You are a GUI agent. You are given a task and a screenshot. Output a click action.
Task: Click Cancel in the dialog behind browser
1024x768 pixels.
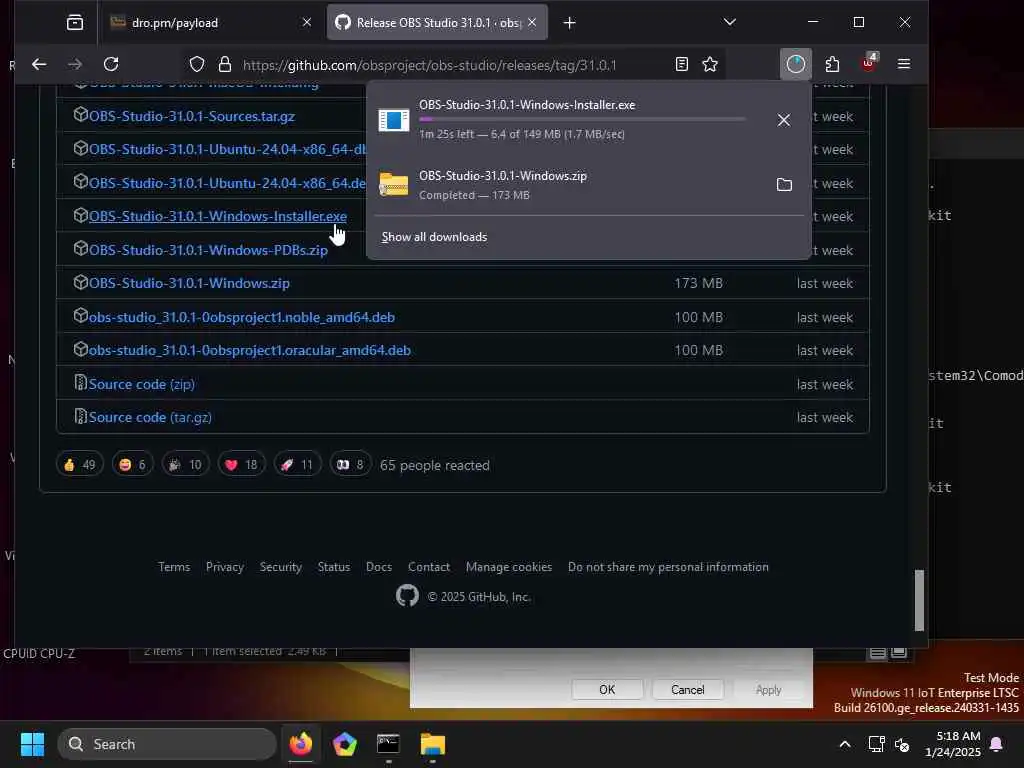688,690
